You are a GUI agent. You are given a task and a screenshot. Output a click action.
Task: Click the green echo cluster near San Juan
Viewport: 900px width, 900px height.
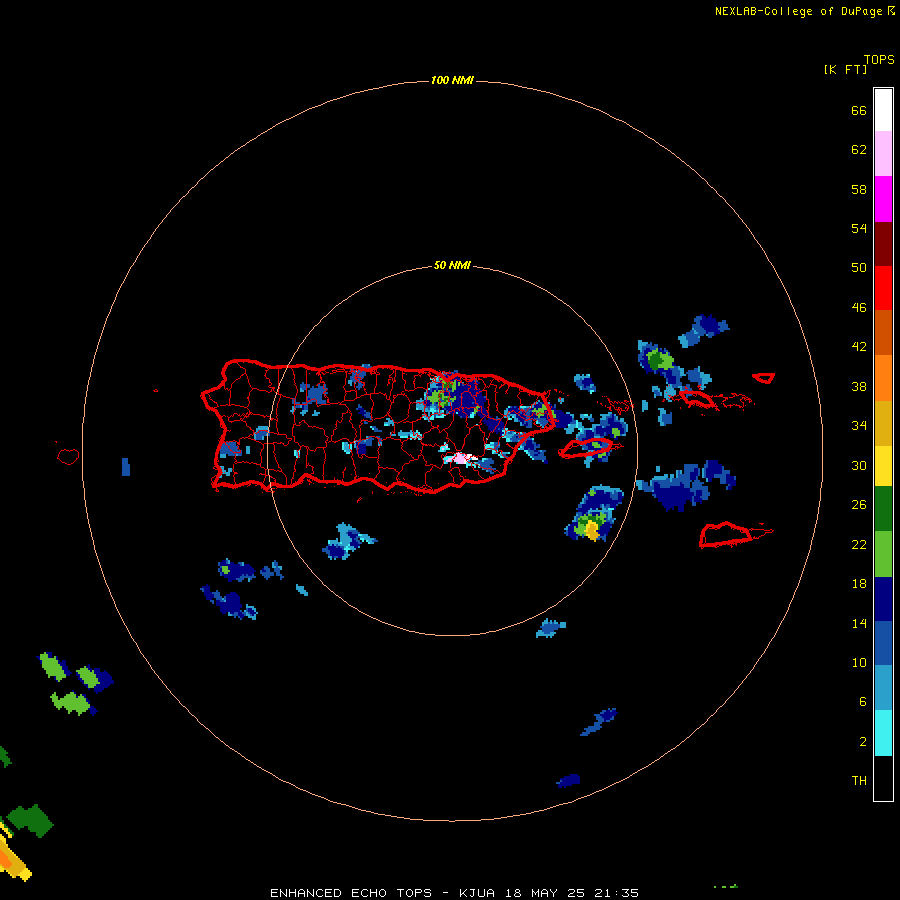click(441, 395)
